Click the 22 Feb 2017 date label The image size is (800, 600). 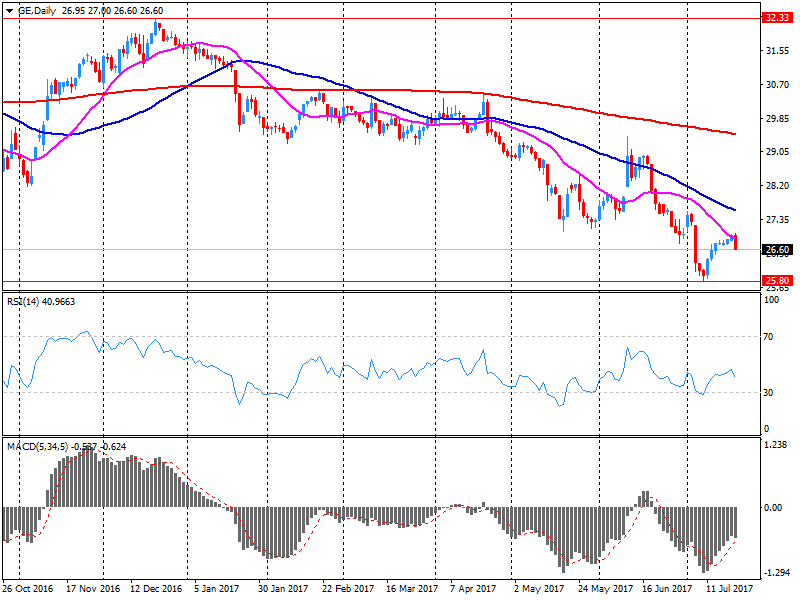point(347,589)
